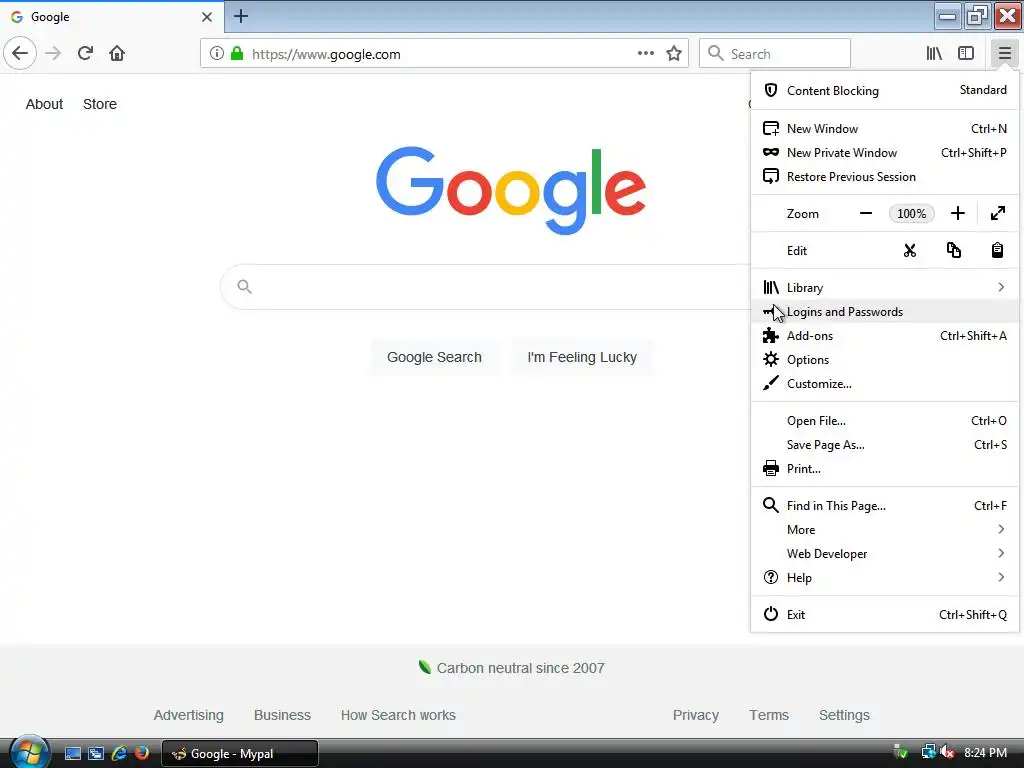
Task: Paste using the clipboard icon
Action: pyautogui.click(x=997, y=251)
